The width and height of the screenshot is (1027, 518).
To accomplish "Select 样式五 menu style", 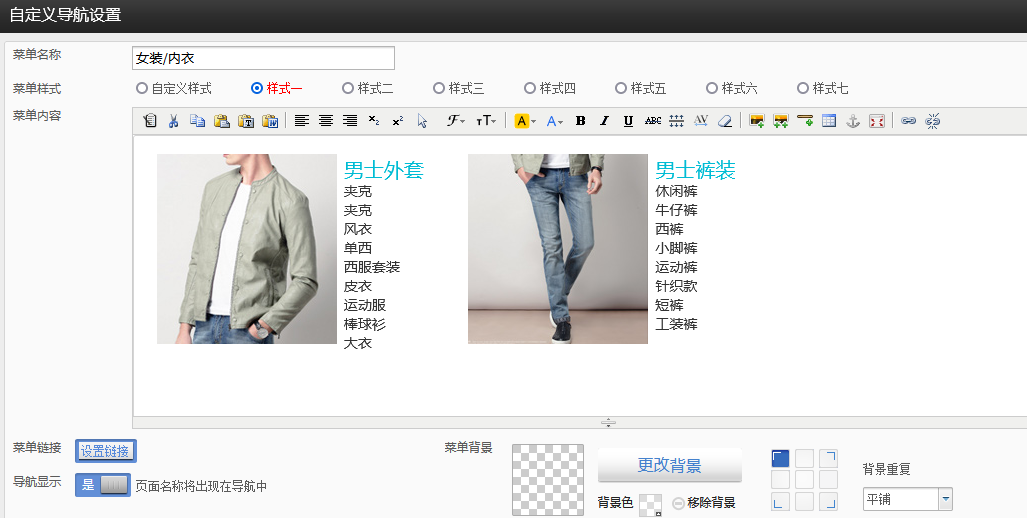I will tap(621, 88).
